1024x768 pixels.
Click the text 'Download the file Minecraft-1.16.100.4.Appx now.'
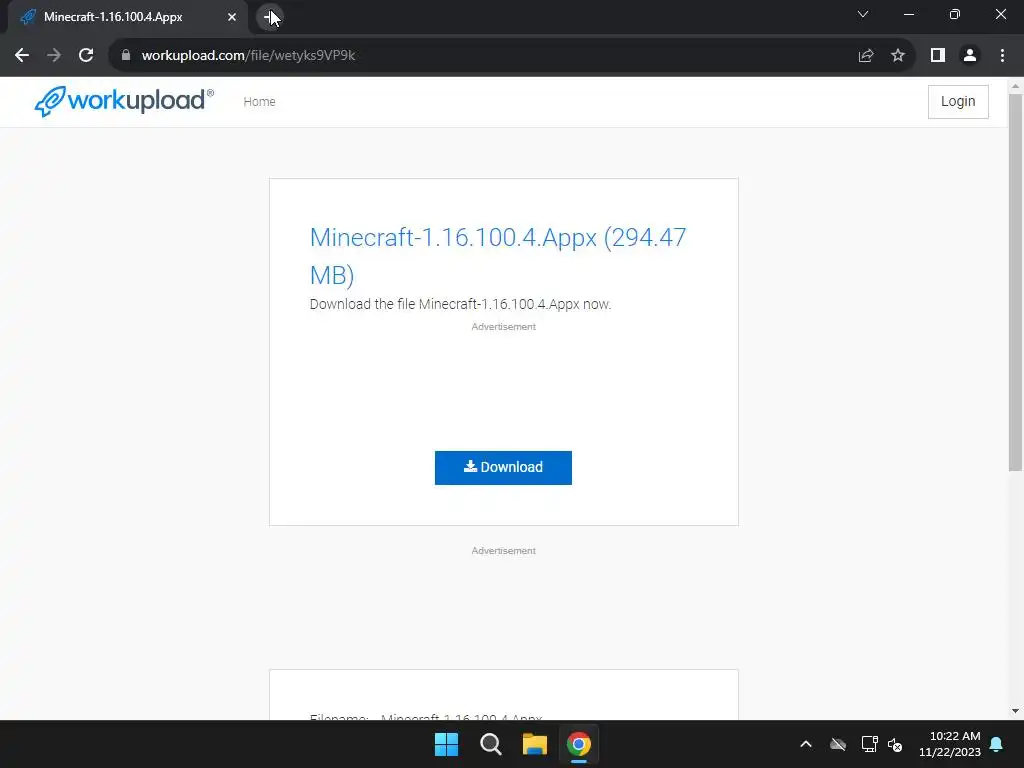(x=460, y=304)
